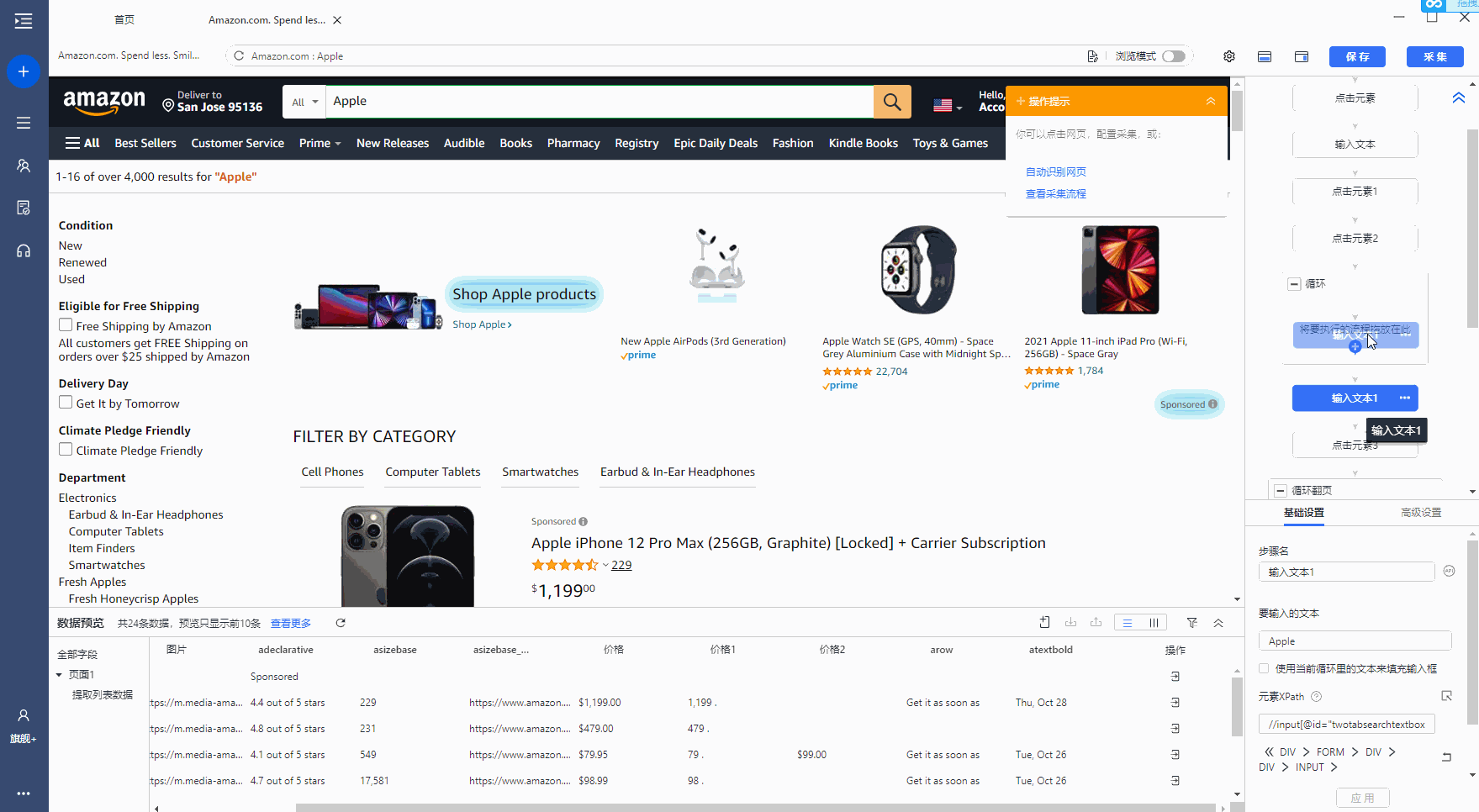This screenshot has width=1479, height=812.
Task: Switch data preview to row layout icon
Action: point(1128,623)
